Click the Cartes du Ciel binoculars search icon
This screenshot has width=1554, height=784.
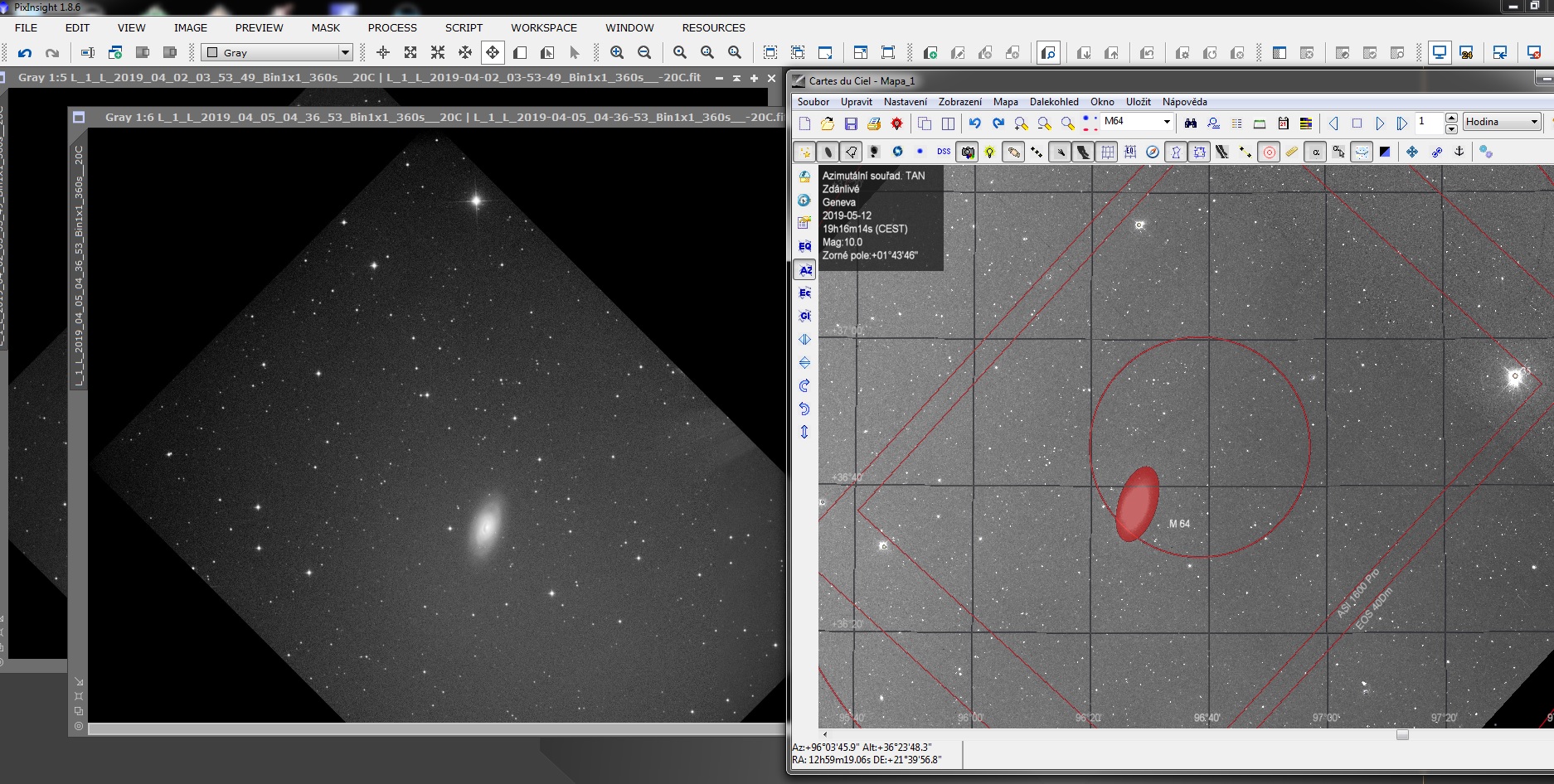(1191, 123)
